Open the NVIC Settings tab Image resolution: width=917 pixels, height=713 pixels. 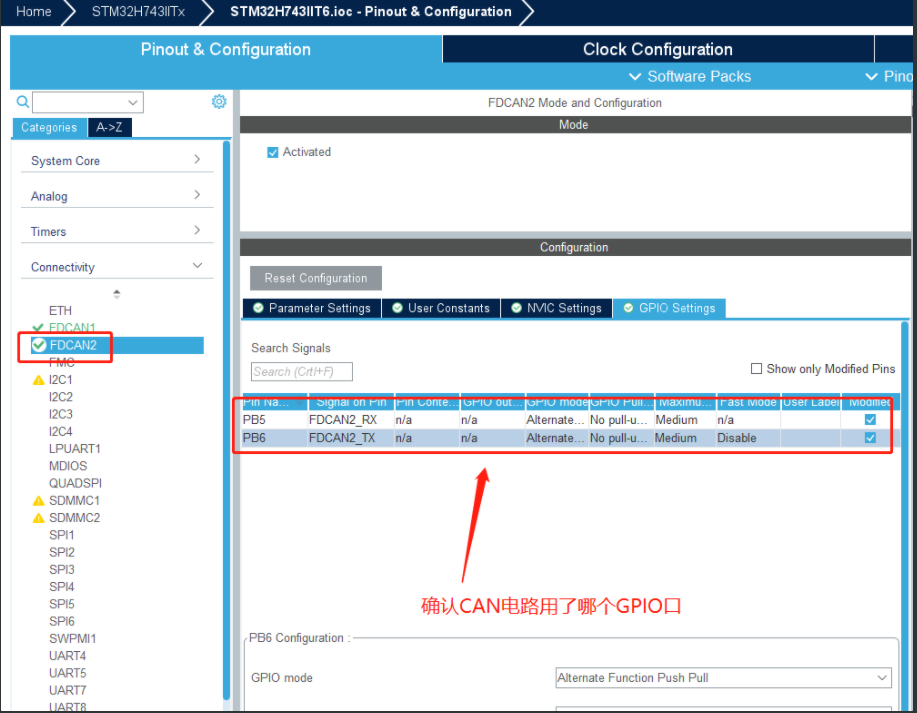click(556, 308)
